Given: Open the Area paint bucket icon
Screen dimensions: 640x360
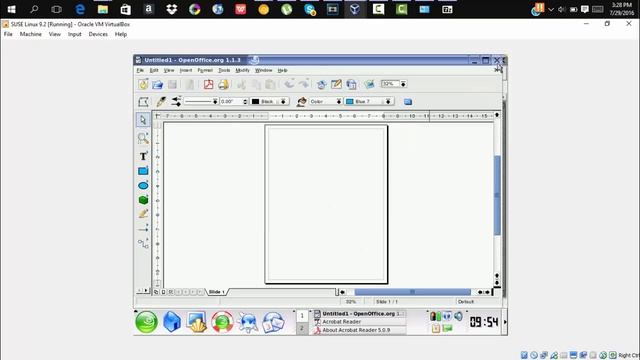Looking at the screenshot, I should pyautogui.click(x=302, y=101).
